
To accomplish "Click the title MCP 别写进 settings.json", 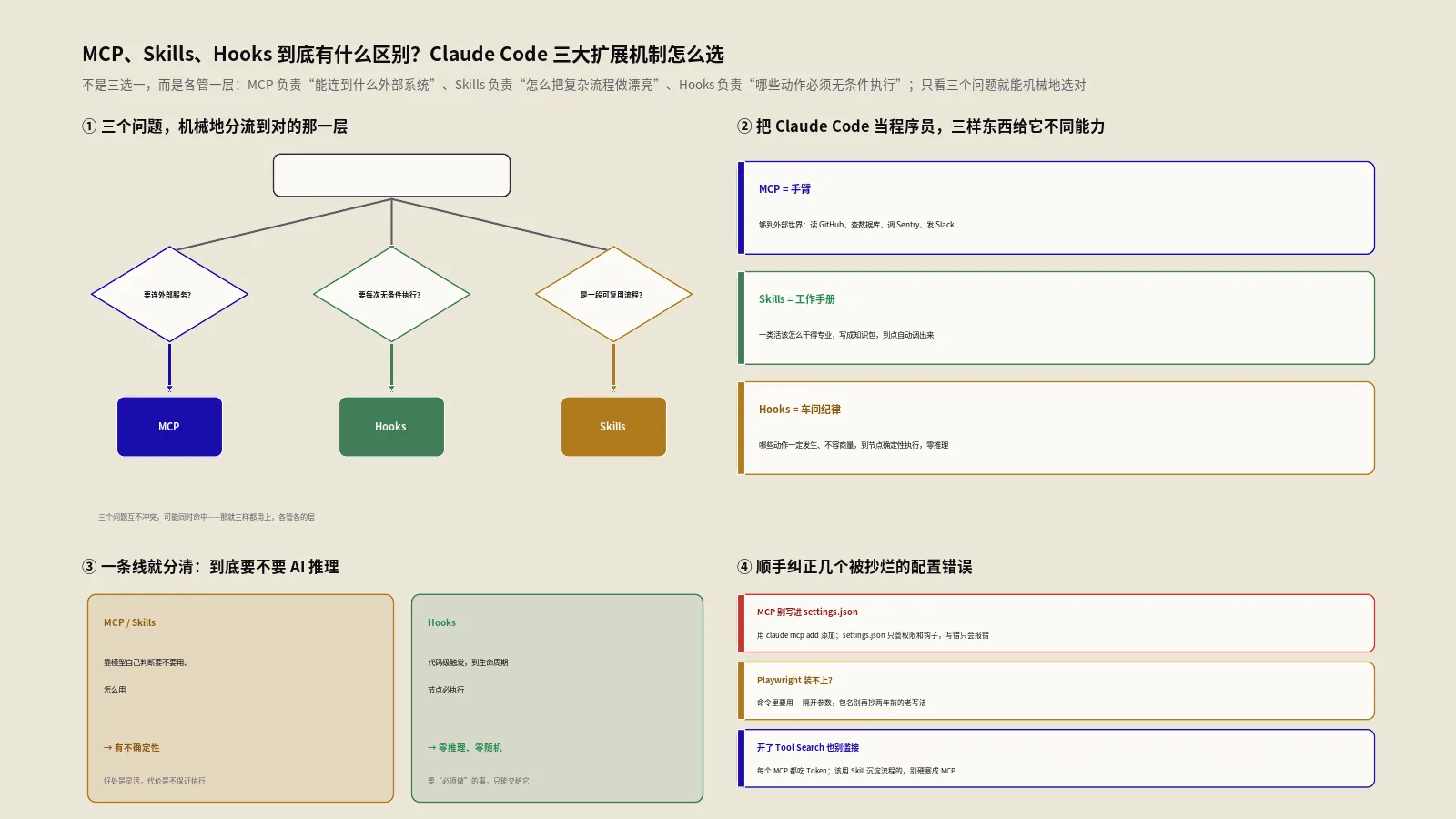I will point(807,612).
